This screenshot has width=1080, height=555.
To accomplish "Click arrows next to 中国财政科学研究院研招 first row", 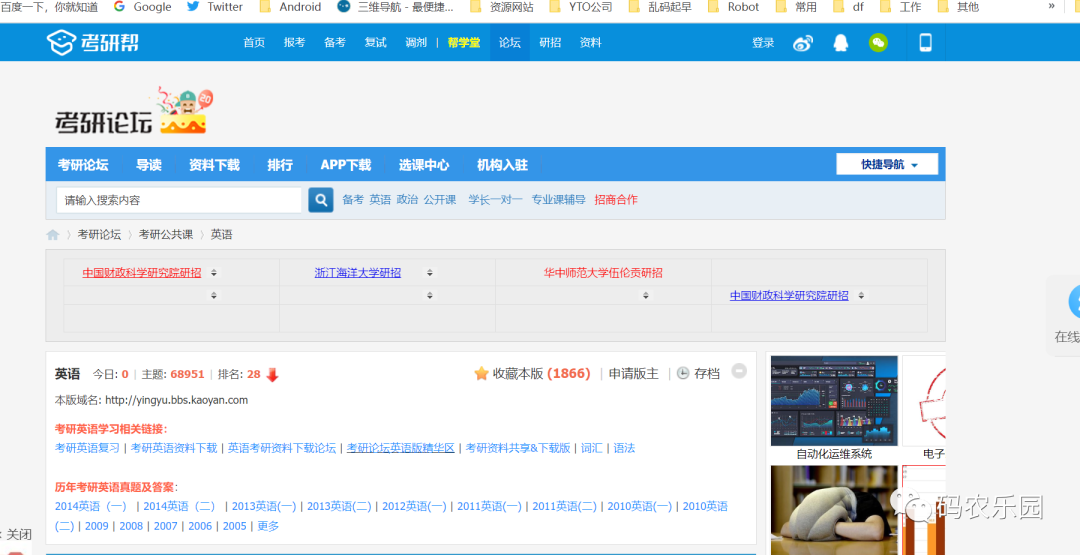I will [x=214, y=273].
